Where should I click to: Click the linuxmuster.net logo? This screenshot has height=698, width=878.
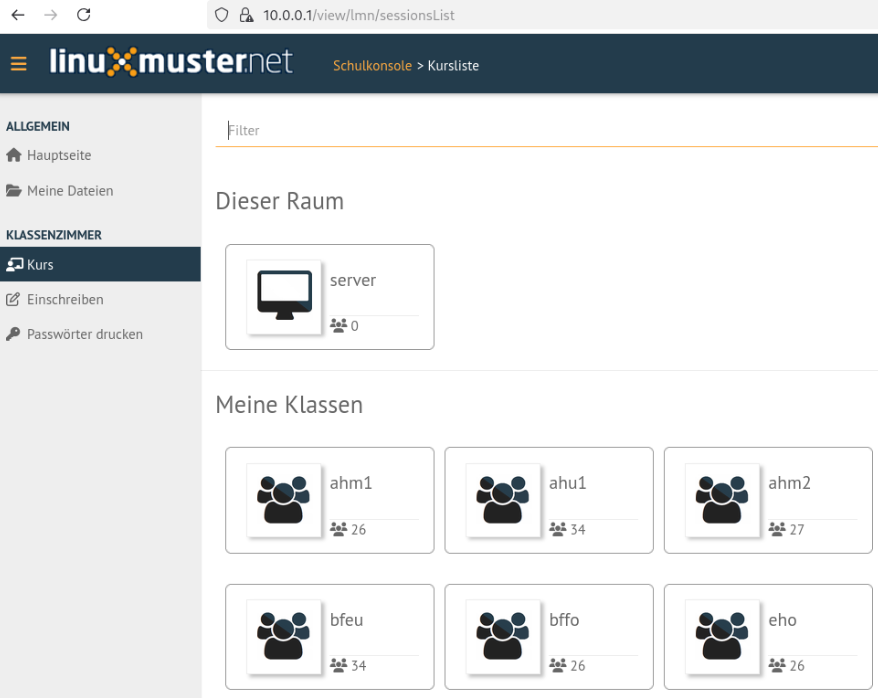pos(171,62)
